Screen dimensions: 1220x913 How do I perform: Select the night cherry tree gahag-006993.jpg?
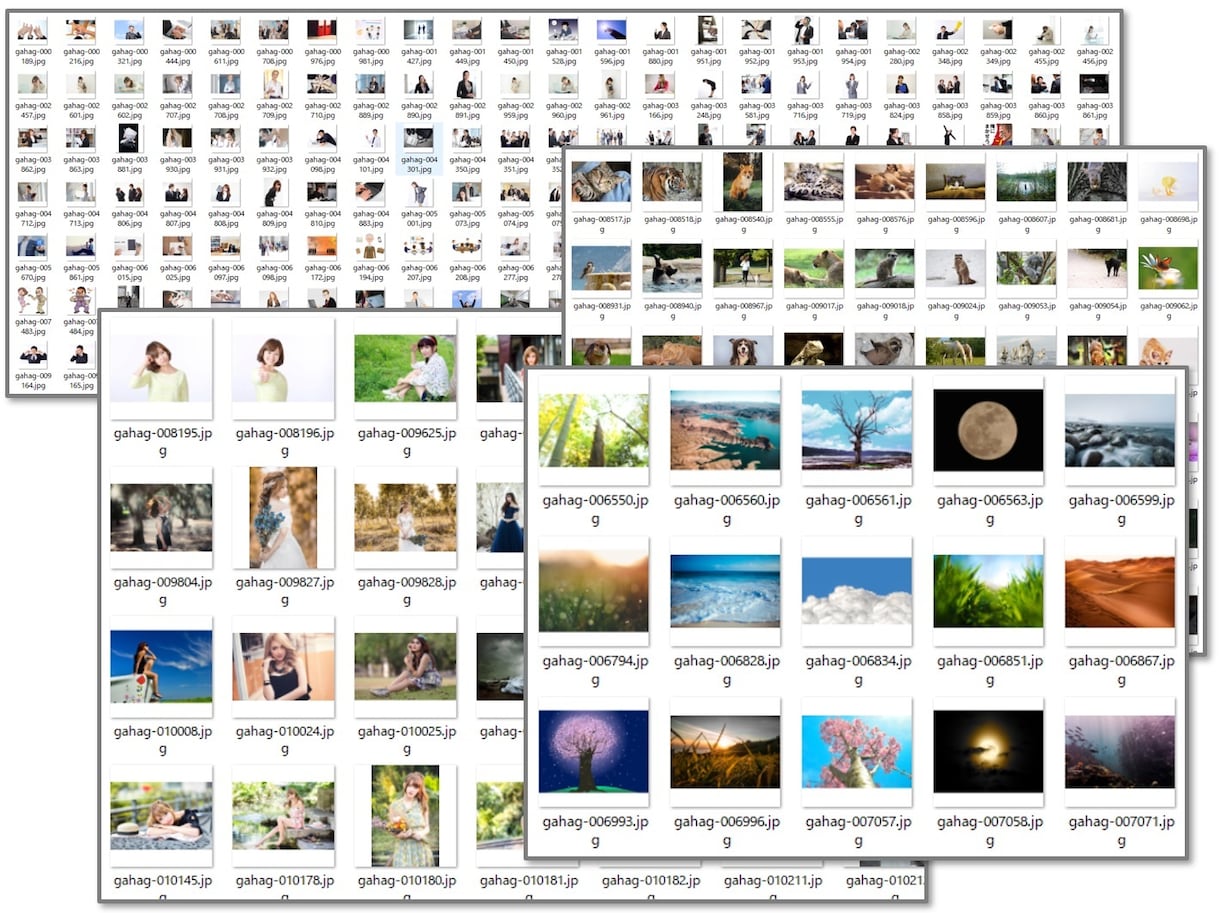[x=594, y=751]
